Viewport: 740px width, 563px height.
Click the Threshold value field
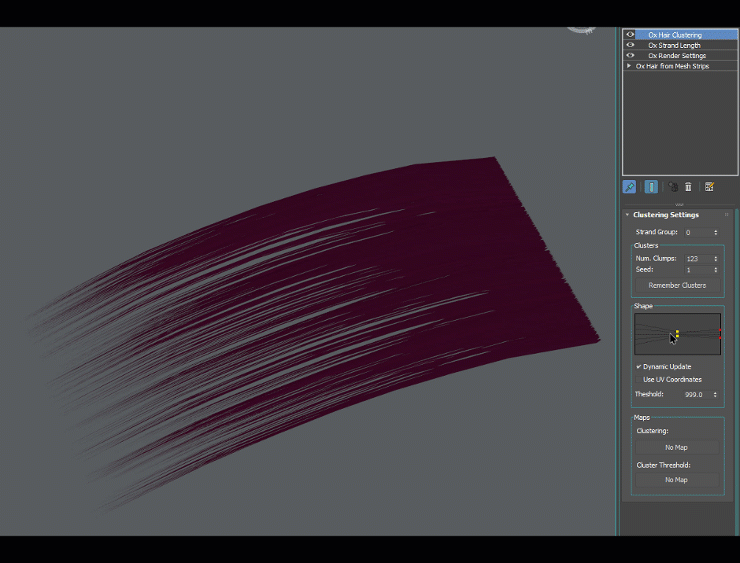tap(694, 395)
